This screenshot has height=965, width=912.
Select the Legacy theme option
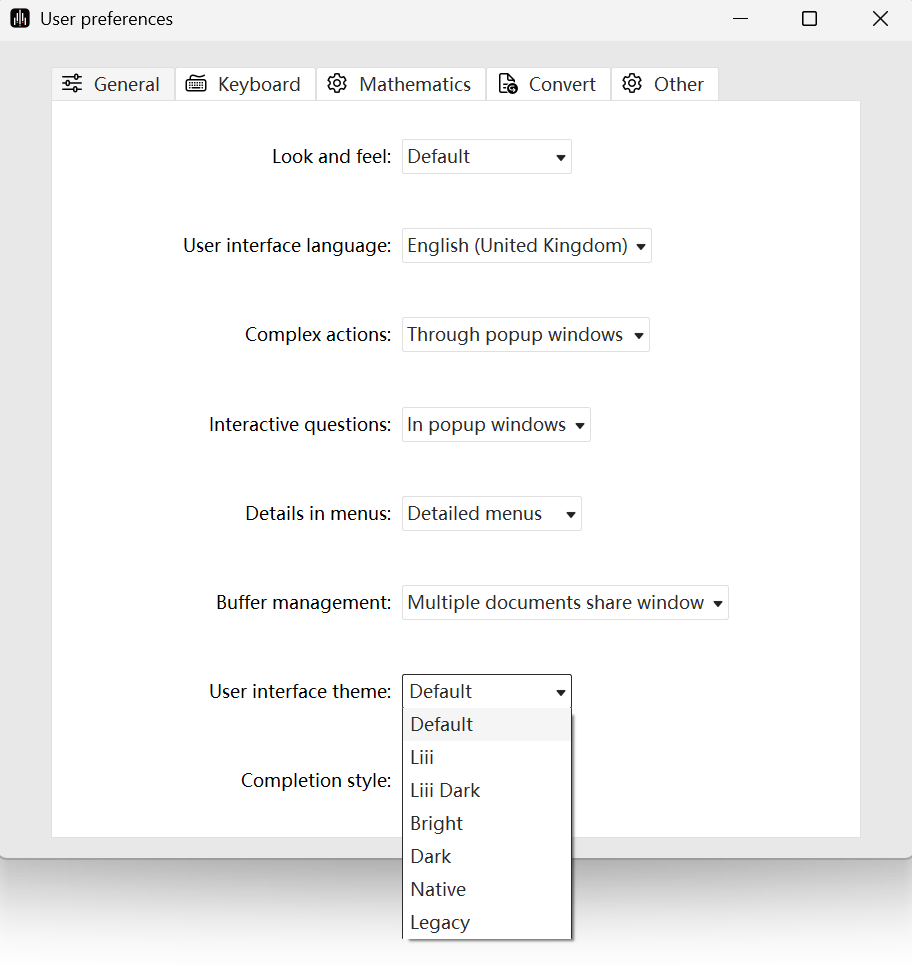click(x=439, y=922)
